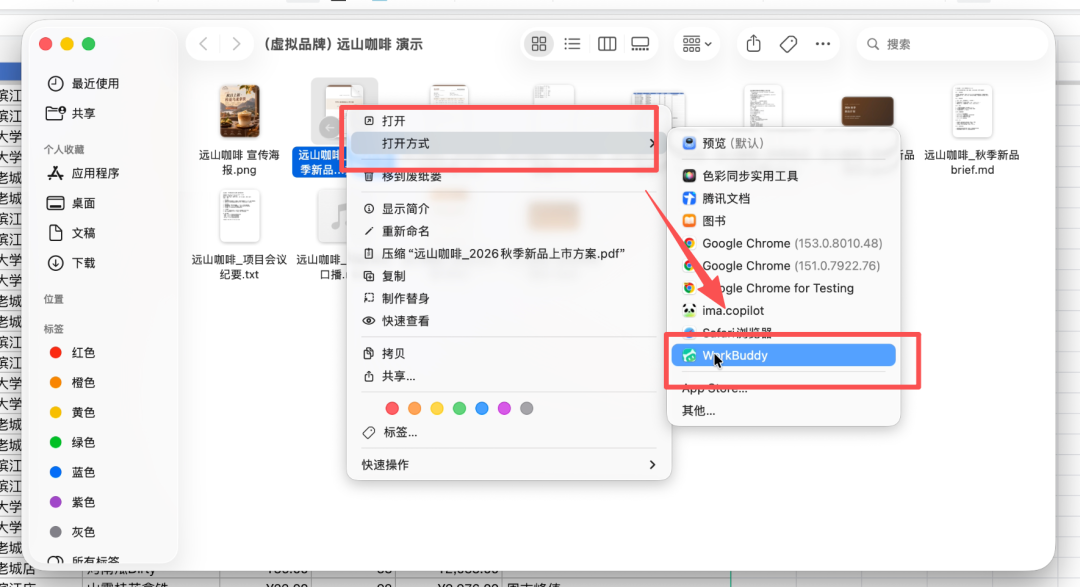Screen dimensions: 1080x587
Task: Switch Finder to list view
Action: point(572,44)
